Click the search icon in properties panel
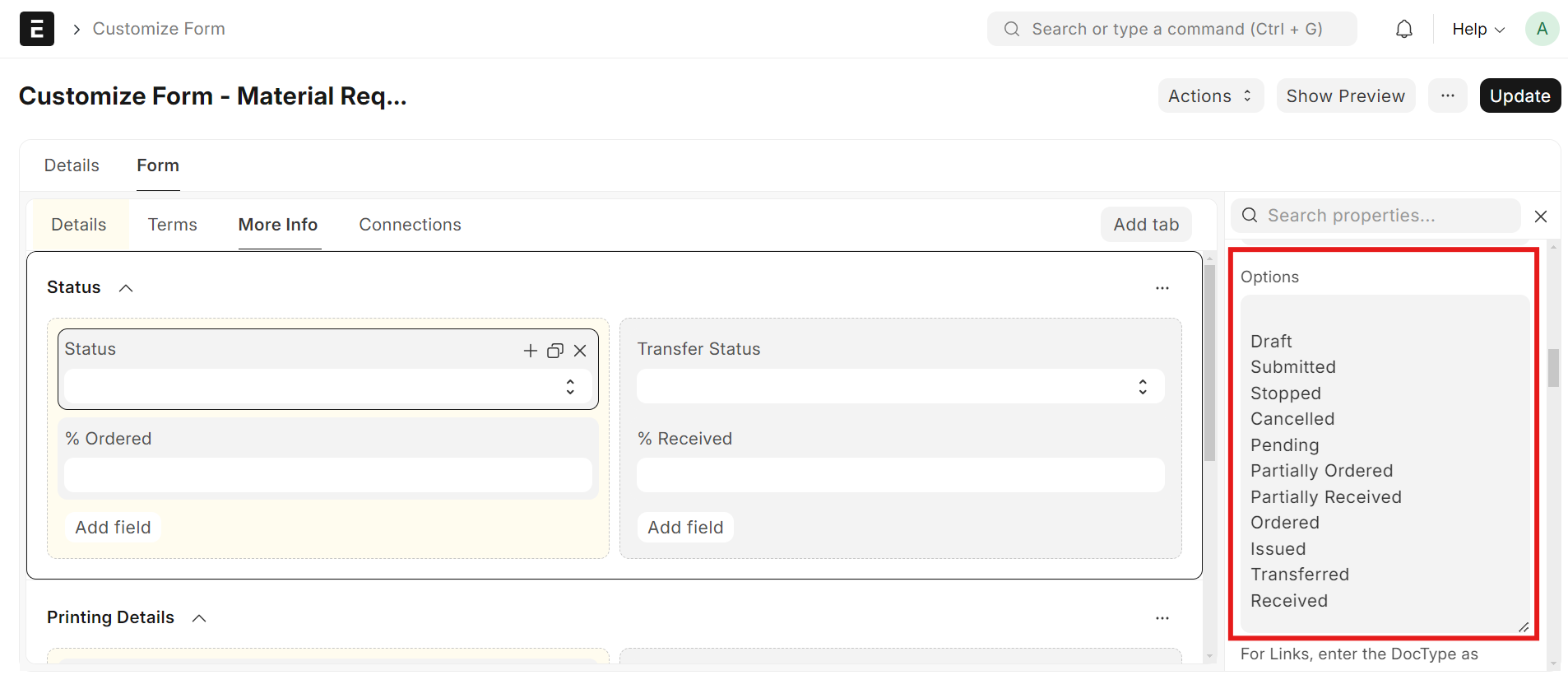The height and width of the screenshot is (675, 1568). click(1249, 215)
